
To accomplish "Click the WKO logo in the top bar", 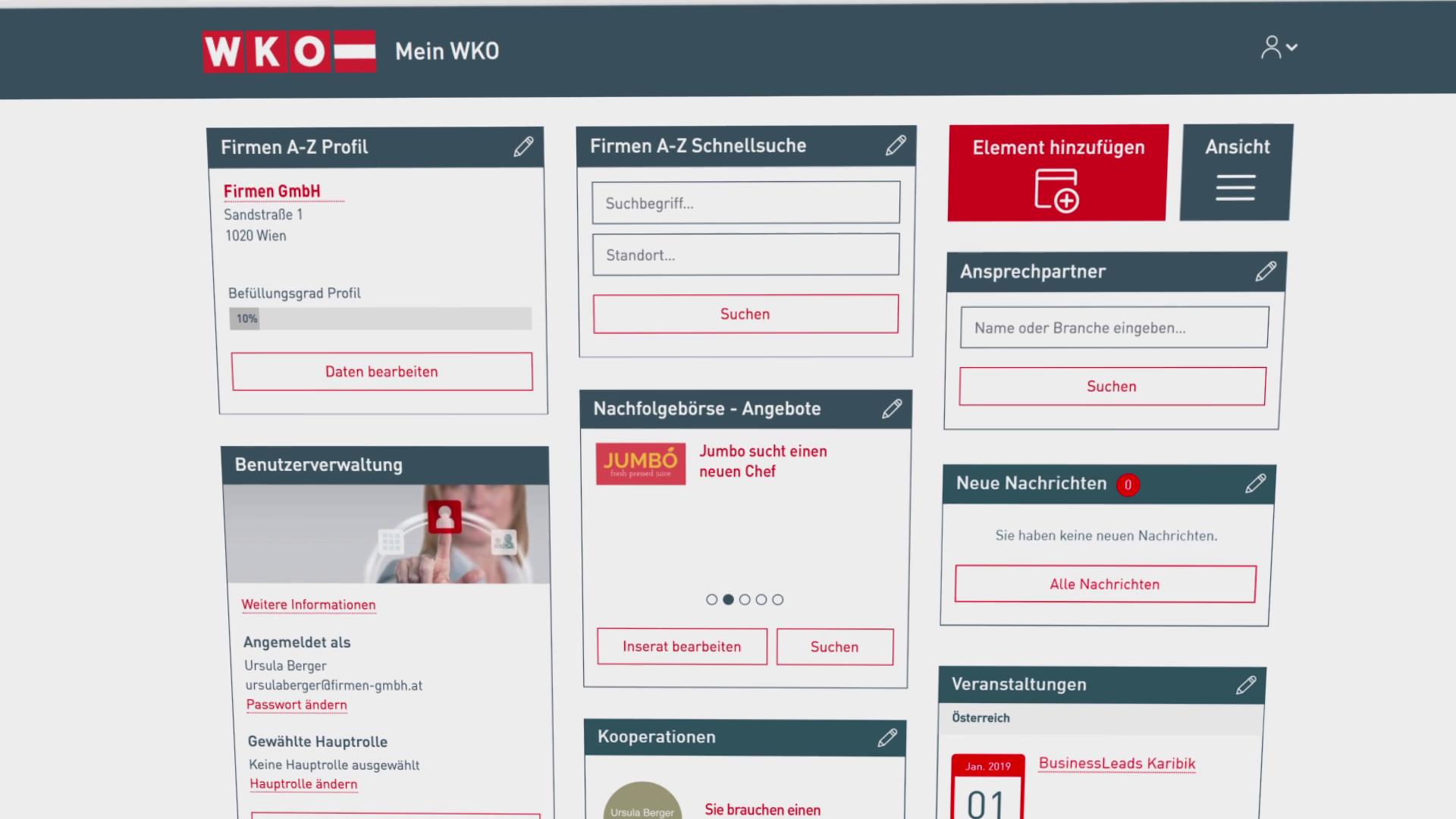I will click(x=289, y=51).
